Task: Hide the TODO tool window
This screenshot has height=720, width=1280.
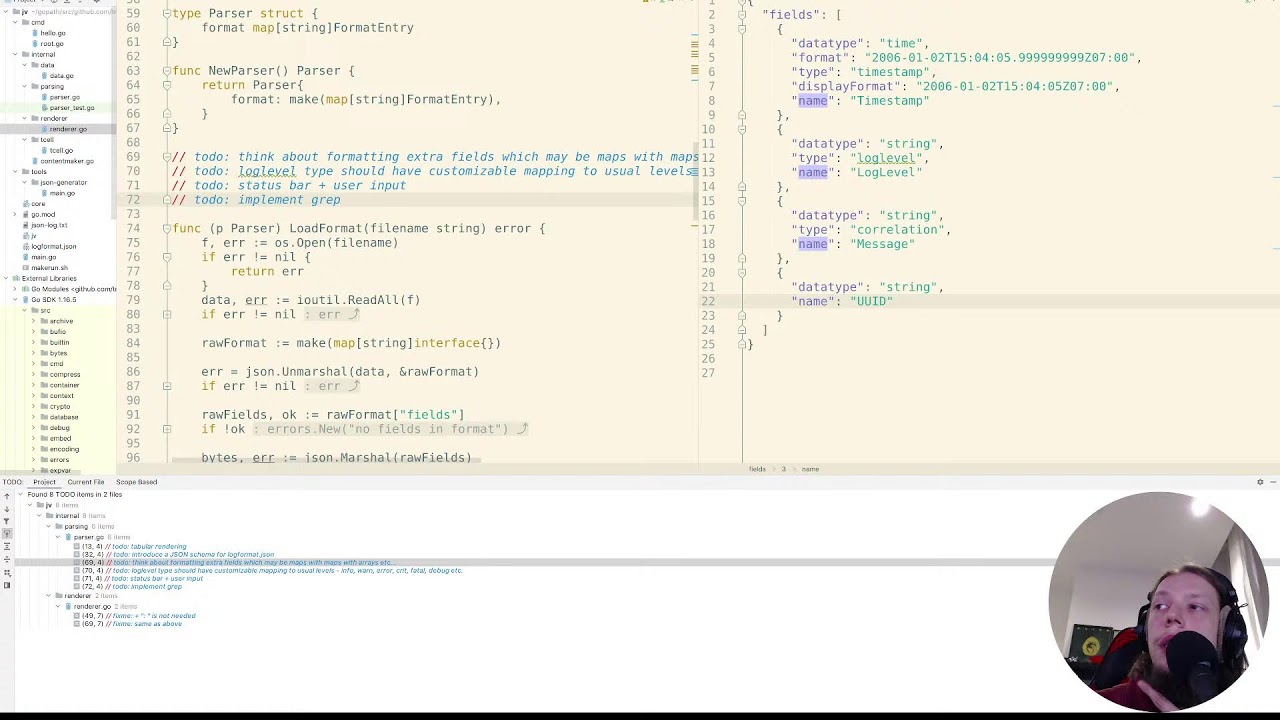Action: [1273, 482]
